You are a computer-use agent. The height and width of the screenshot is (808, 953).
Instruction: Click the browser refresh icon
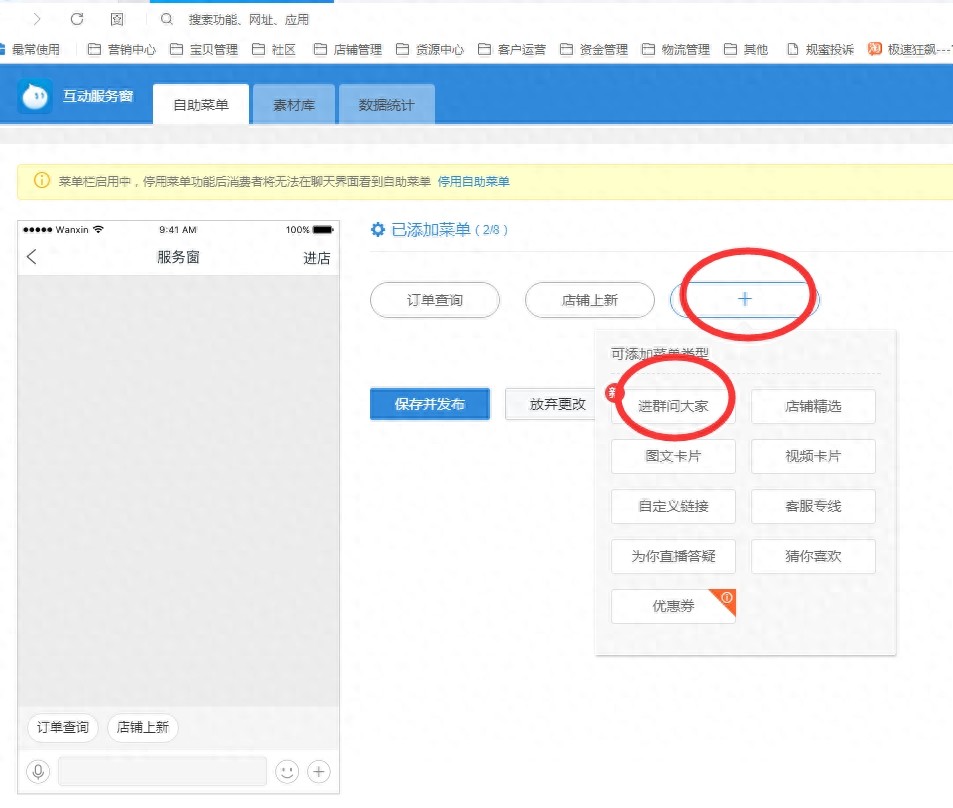tap(76, 17)
